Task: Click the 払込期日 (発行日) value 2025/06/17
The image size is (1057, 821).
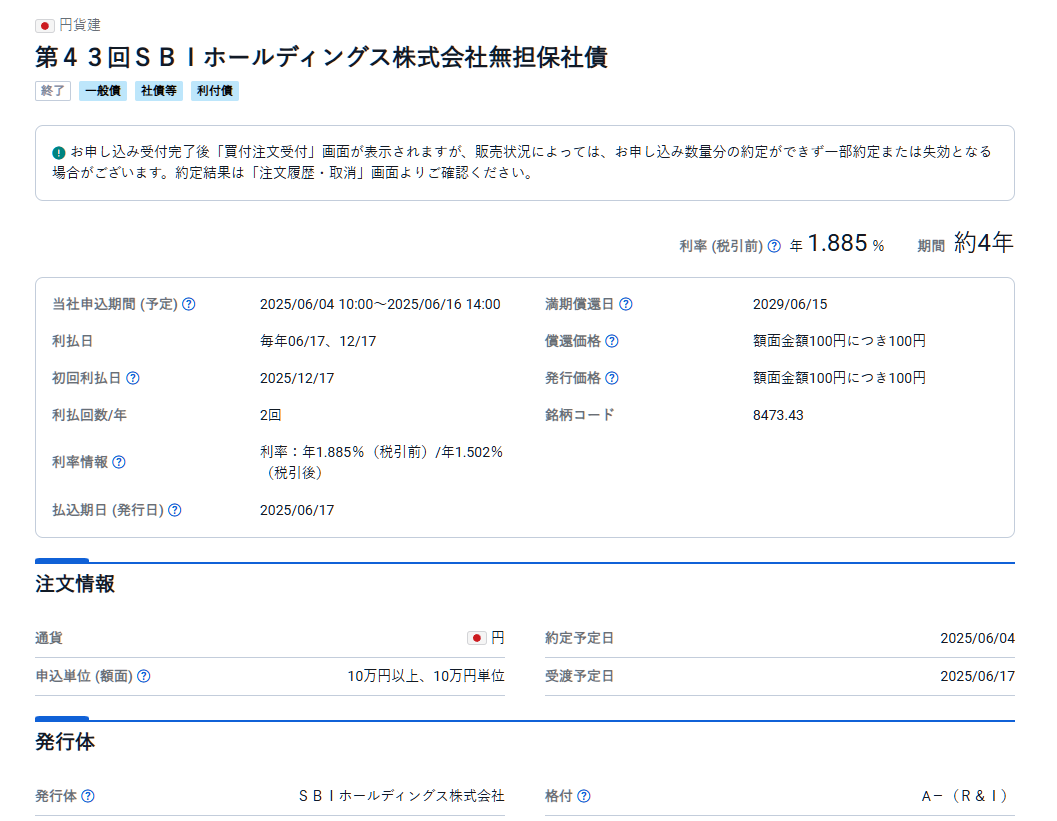Action: coord(297,510)
